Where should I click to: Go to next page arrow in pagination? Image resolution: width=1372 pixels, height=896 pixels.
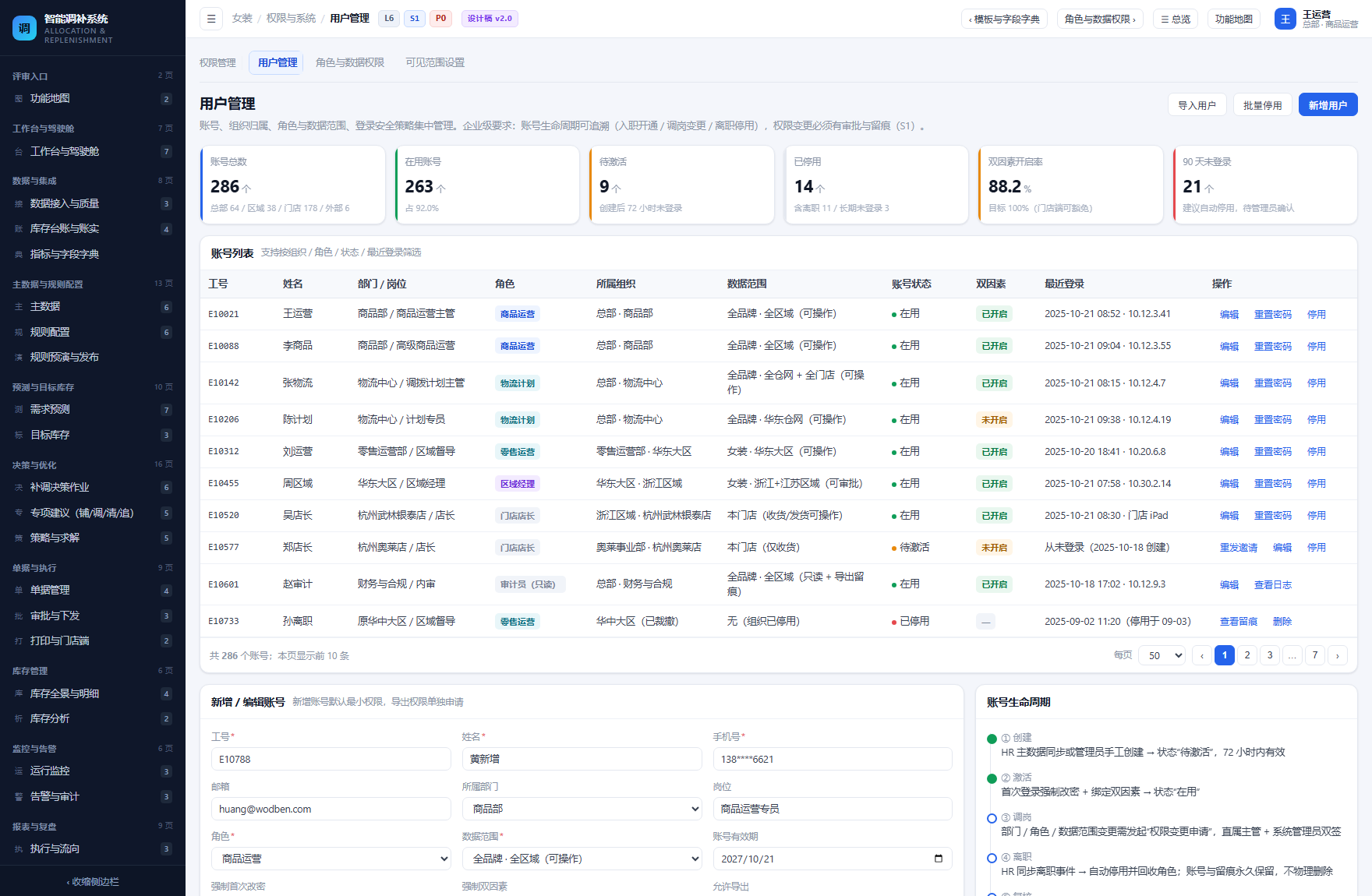pos(1338,655)
